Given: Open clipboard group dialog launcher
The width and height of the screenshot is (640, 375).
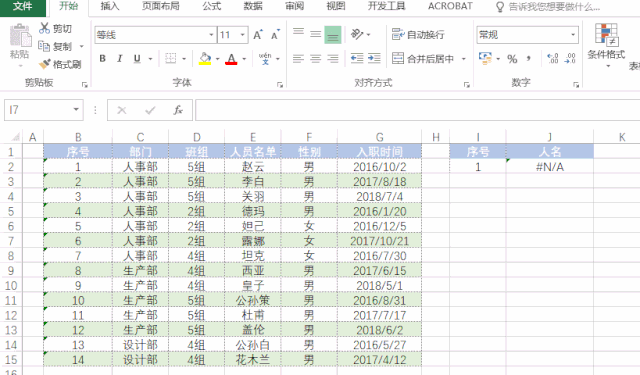Looking at the screenshot, I should coord(84,84).
